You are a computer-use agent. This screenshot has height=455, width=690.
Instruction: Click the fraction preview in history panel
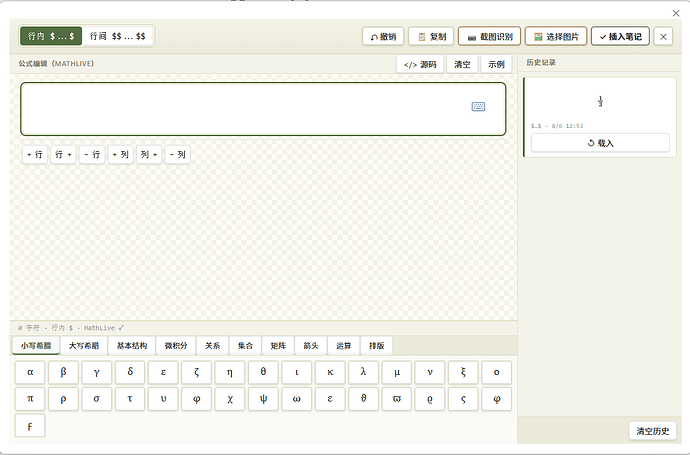coord(600,102)
